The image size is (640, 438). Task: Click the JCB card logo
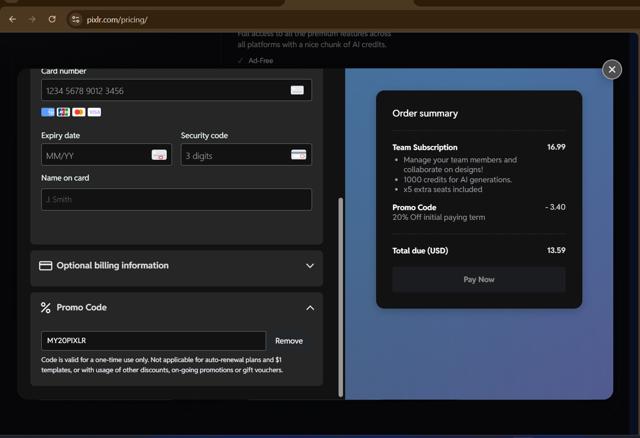coord(63,112)
